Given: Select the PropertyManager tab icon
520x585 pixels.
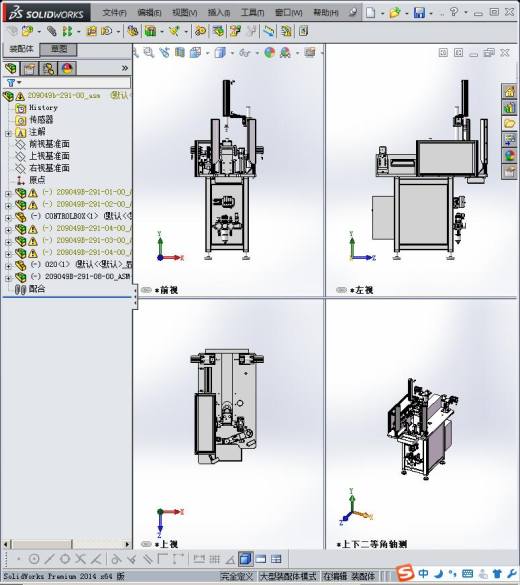Looking at the screenshot, I should pos(29,69).
